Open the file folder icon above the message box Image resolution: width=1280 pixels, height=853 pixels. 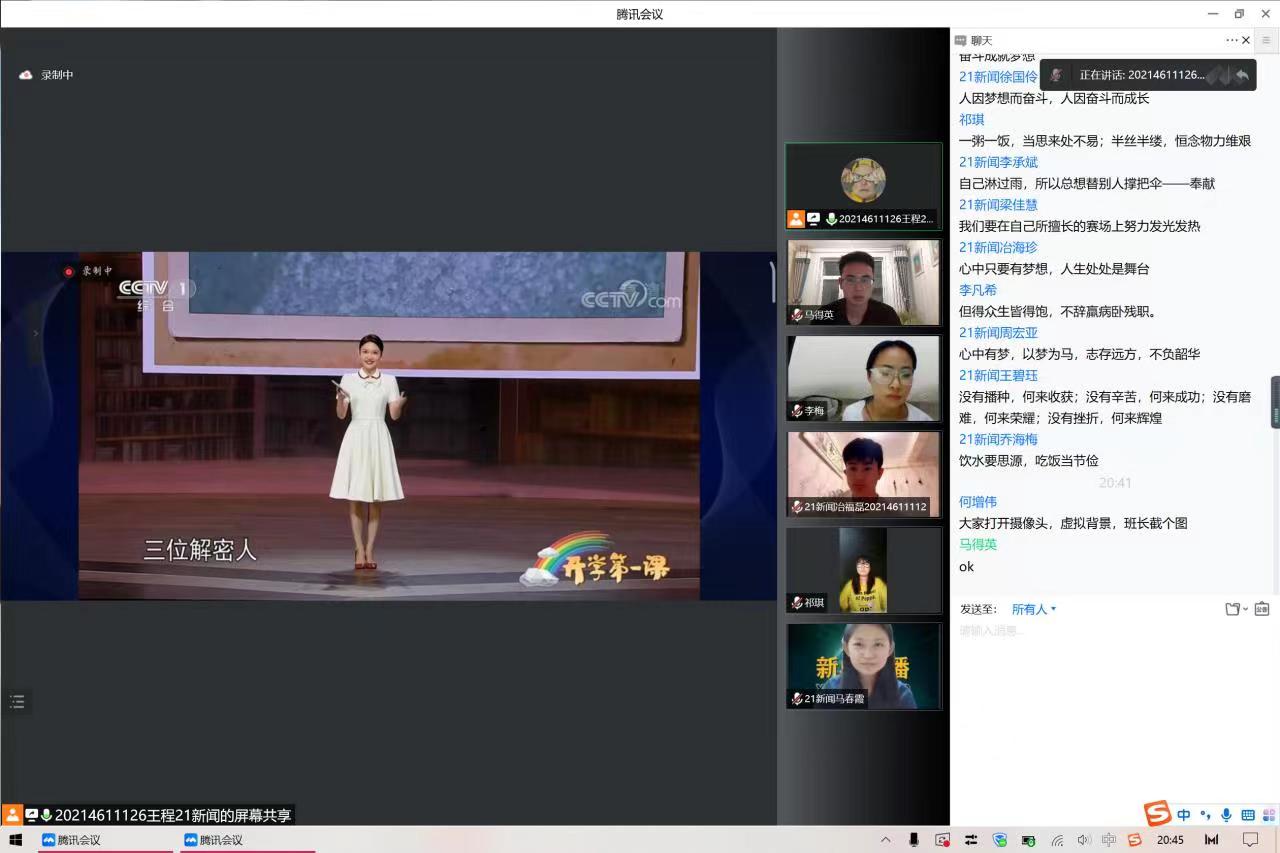pyautogui.click(x=1233, y=609)
